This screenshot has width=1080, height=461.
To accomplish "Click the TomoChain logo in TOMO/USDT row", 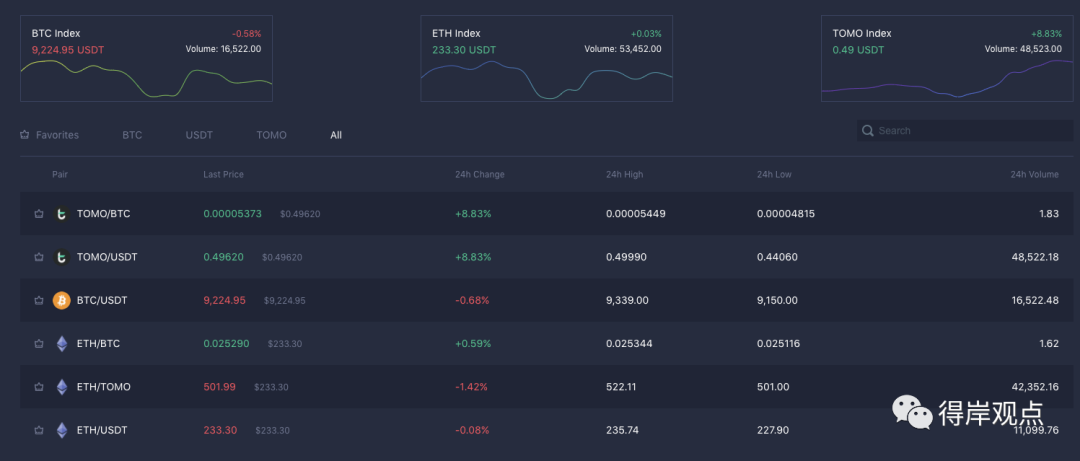I will click(61, 257).
